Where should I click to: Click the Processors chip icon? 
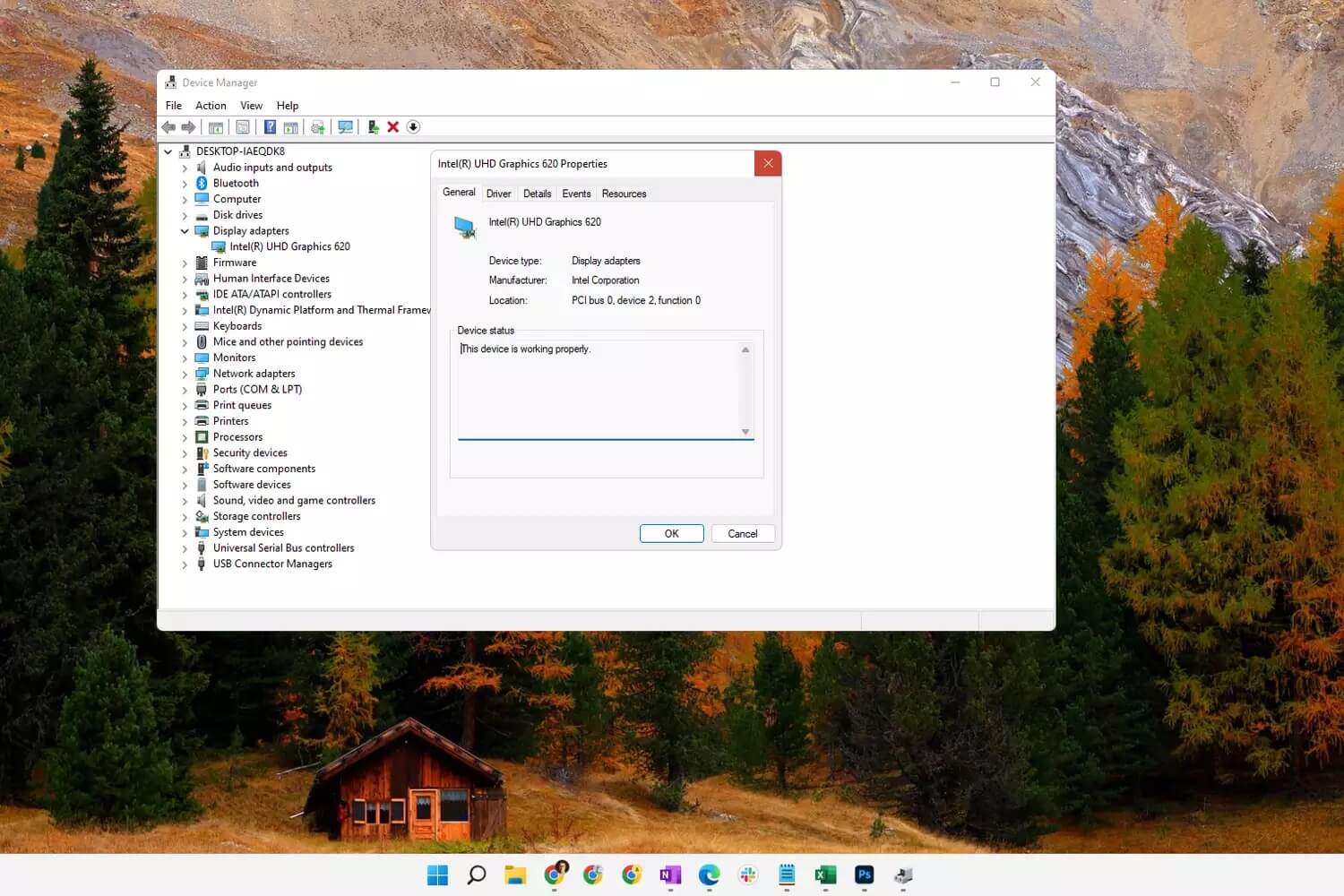(x=202, y=437)
